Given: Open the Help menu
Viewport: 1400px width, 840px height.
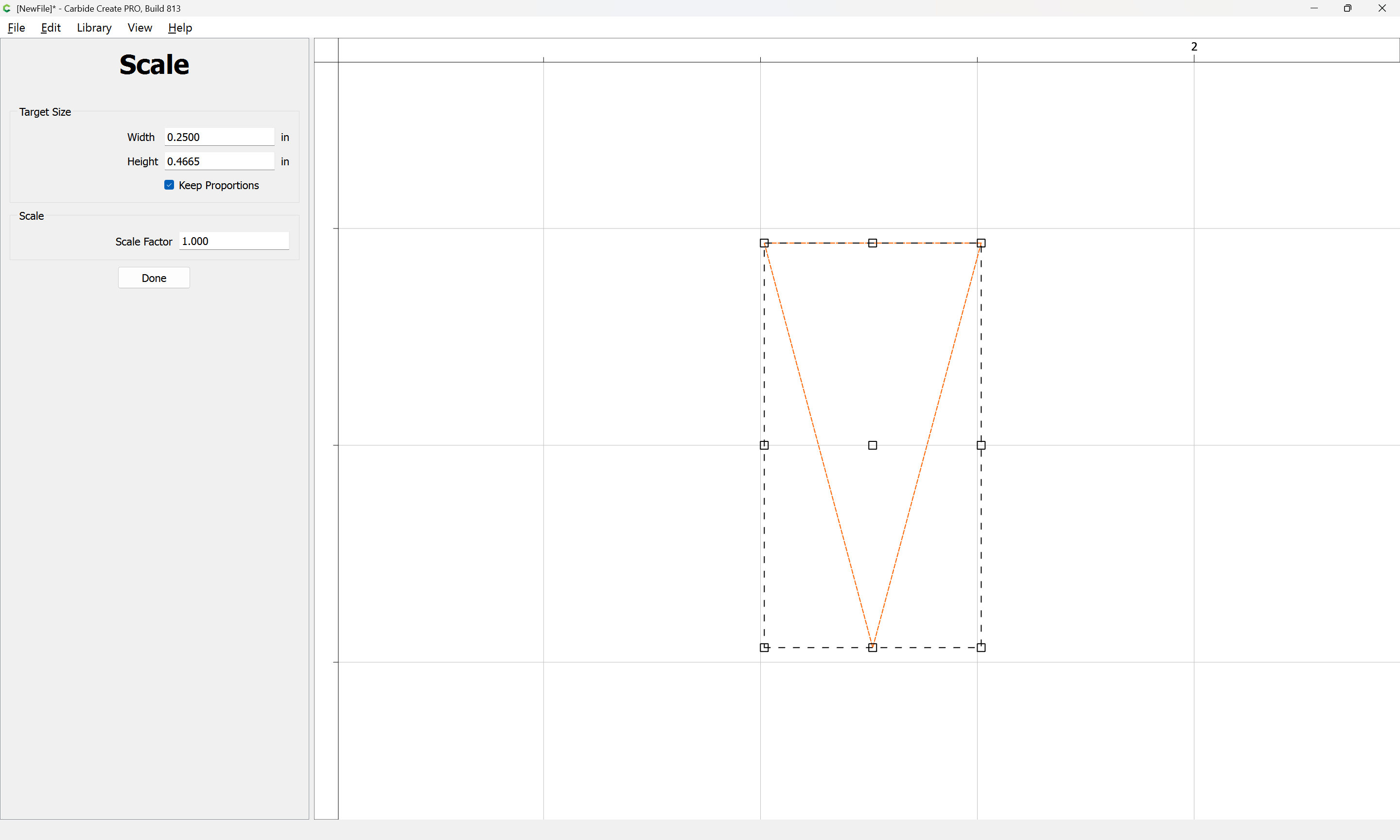Looking at the screenshot, I should tap(180, 28).
